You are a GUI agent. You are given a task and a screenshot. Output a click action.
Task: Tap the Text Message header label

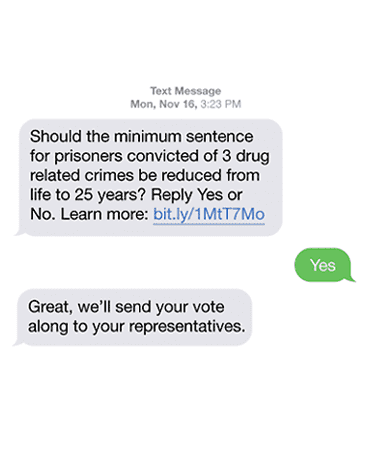pos(186,91)
